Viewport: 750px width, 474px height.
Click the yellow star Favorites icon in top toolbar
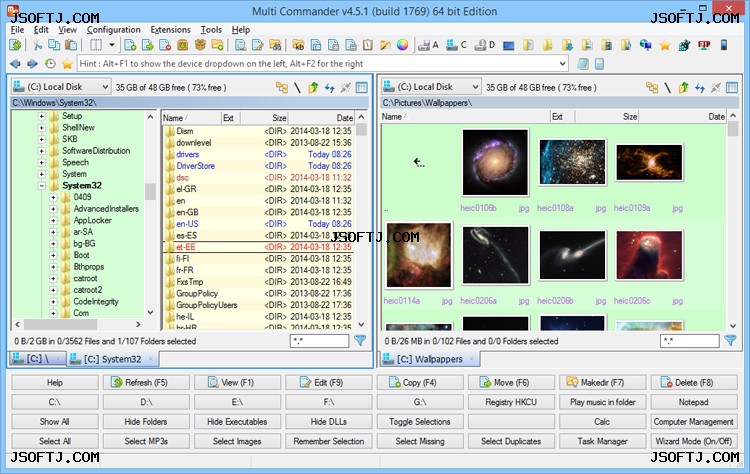[x=665, y=45]
